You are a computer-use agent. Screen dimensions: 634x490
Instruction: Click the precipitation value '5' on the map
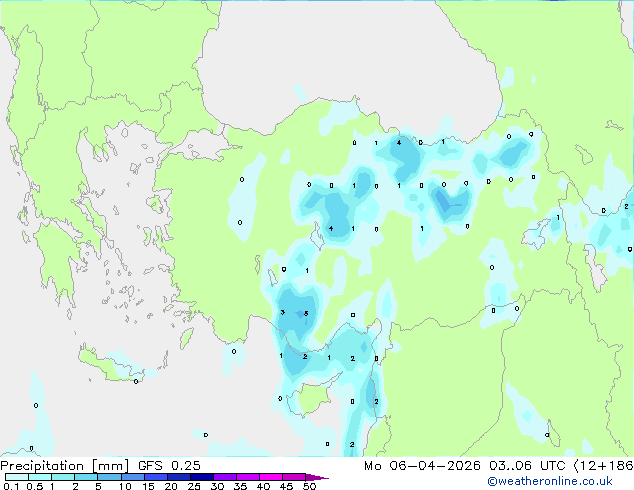pos(306,313)
